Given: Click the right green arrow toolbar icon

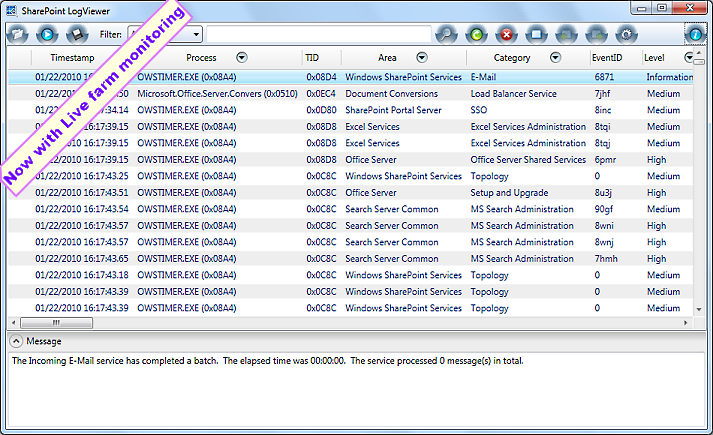Looking at the screenshot, I should 597,35.
